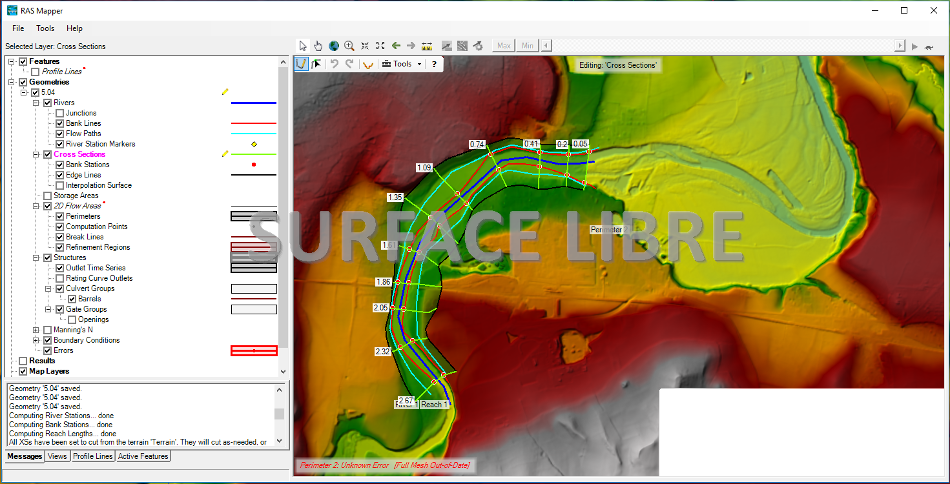Screen dimensions: 950x484
Task: Enable the Junctions layer checkbox
Action: pos(60,113)
